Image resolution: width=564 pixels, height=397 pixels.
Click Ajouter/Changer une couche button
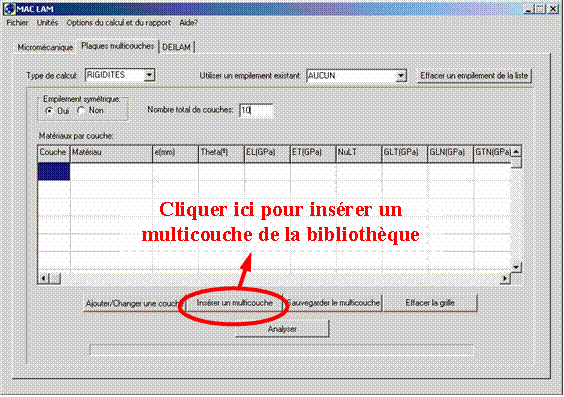tap(134, 304)
